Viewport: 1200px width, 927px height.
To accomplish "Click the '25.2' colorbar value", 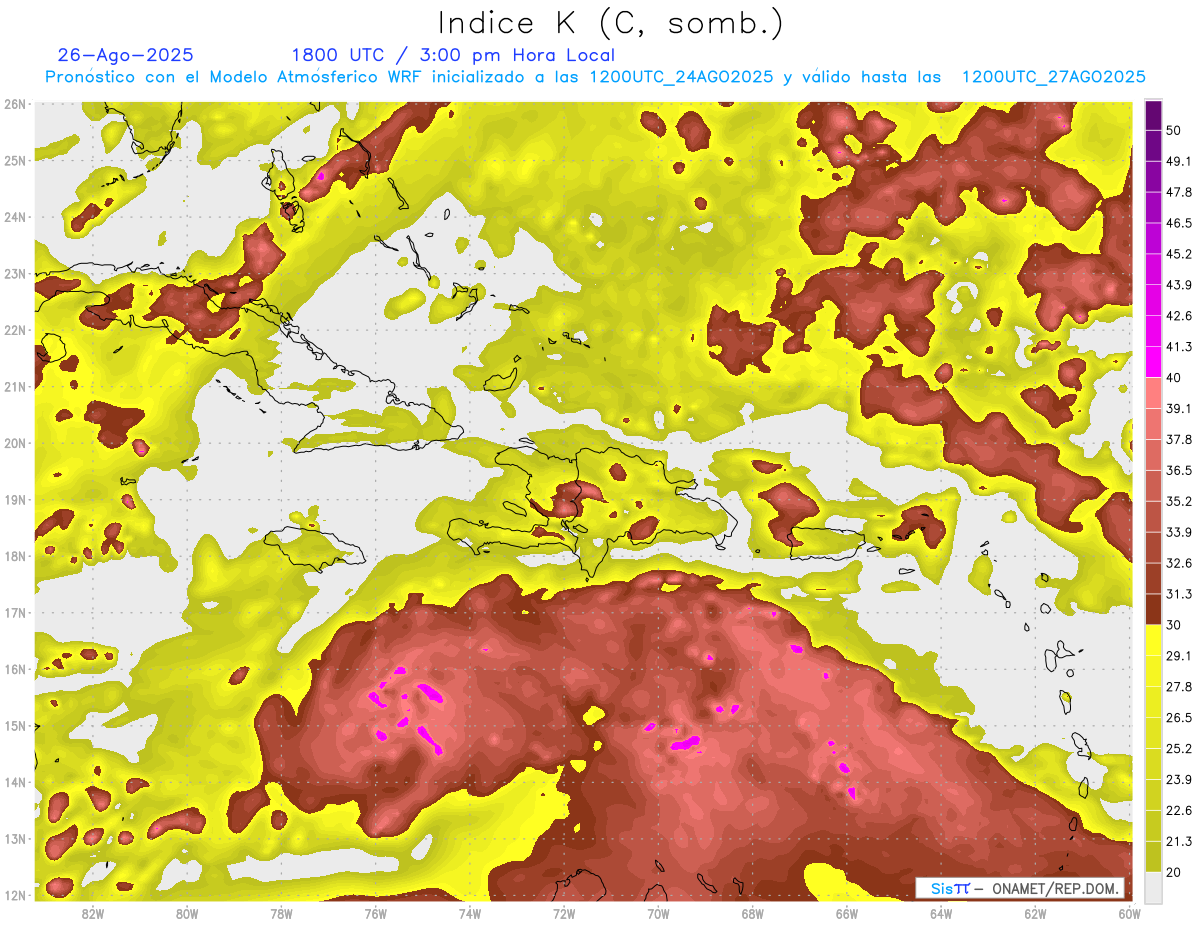I will tap(1179, 748).
